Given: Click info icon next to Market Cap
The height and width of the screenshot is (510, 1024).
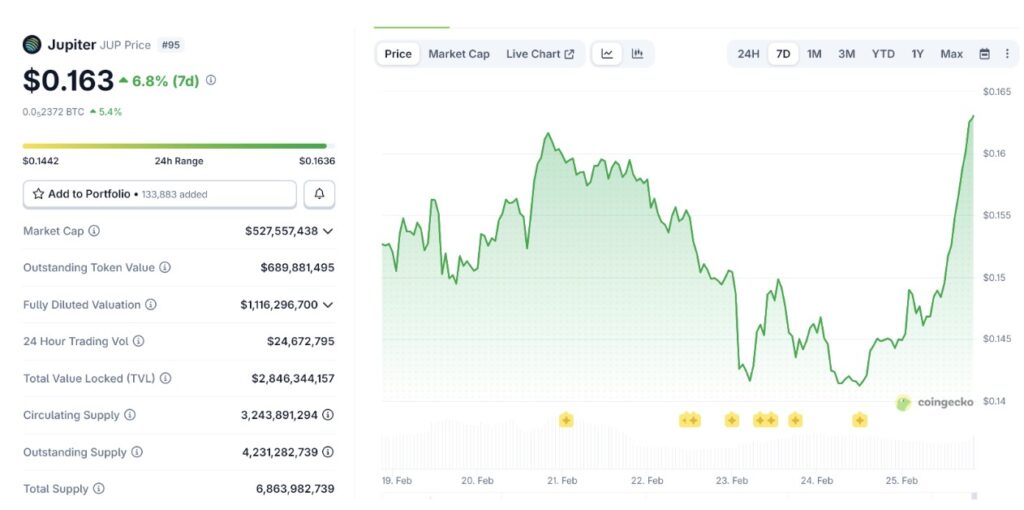Looking at the screenshot, I should pyautogui.click(x=94, y=231).
